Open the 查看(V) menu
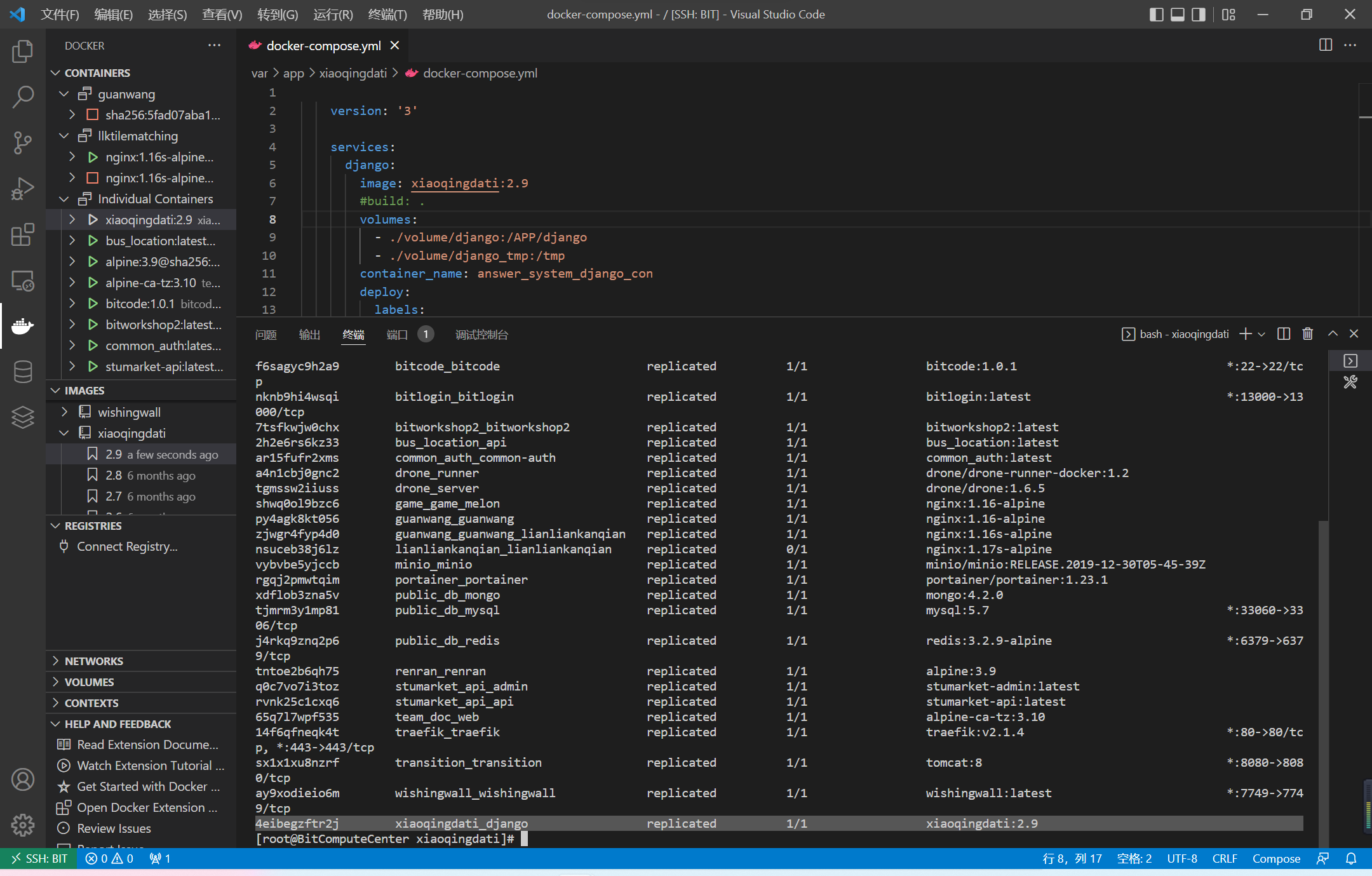Screen dimensions: 1372x876 [x=222, y=15]
